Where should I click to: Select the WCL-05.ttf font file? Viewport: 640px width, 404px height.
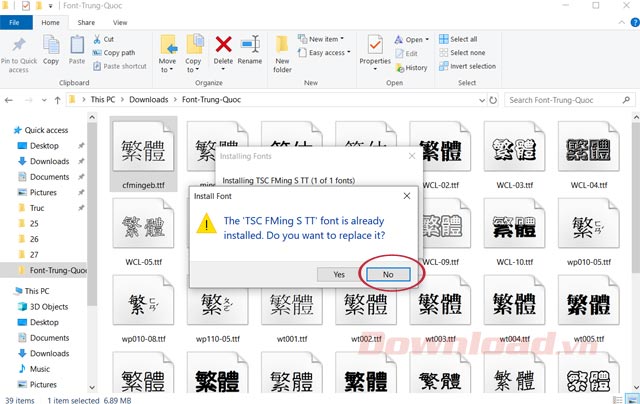pos(143,231)
